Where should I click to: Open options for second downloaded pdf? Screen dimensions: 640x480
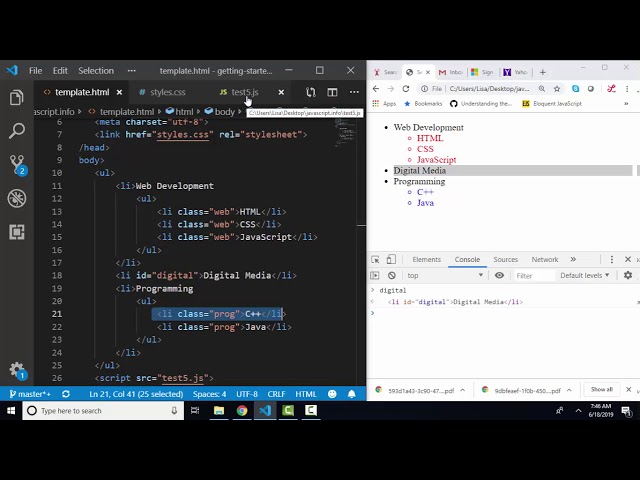point(569,390)
